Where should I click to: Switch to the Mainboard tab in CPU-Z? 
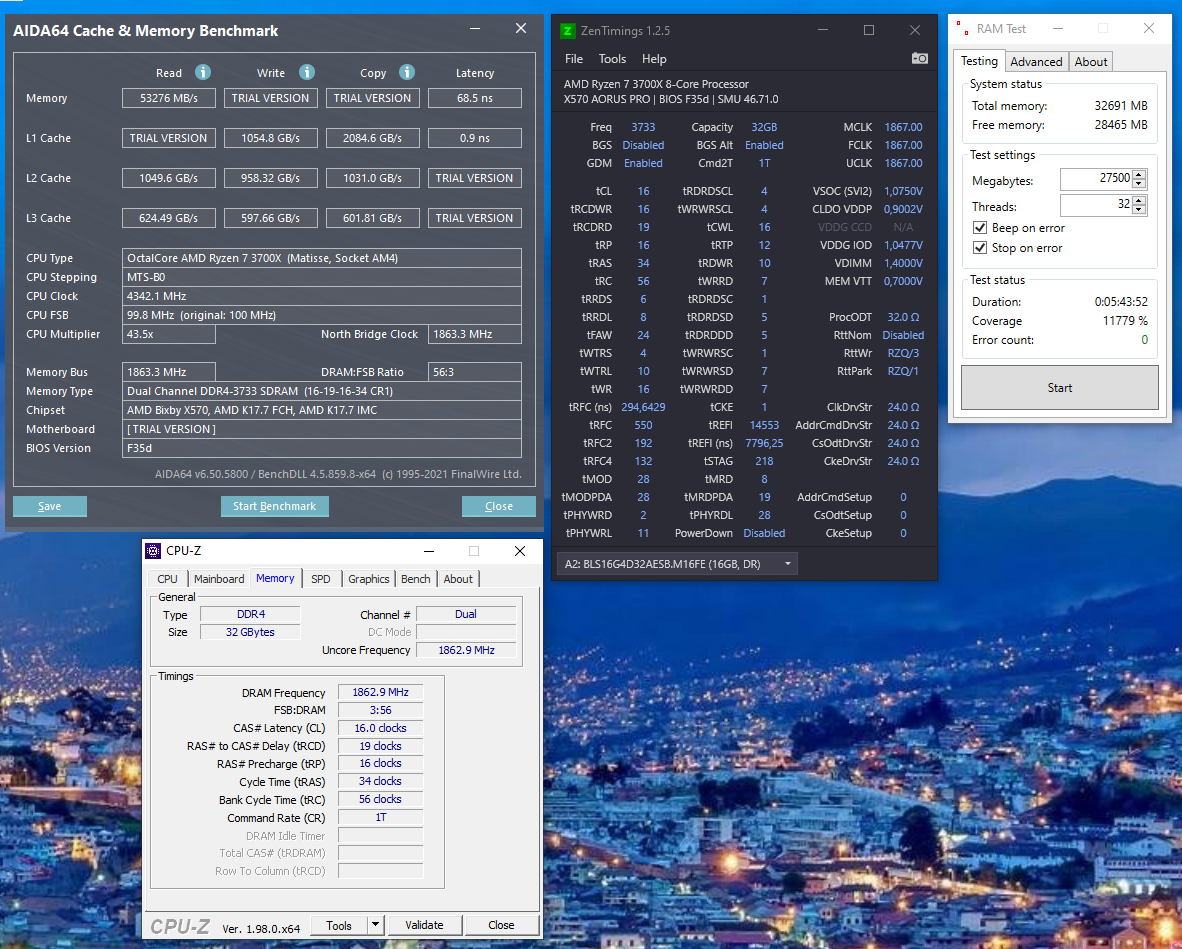(x=219, y=579)
